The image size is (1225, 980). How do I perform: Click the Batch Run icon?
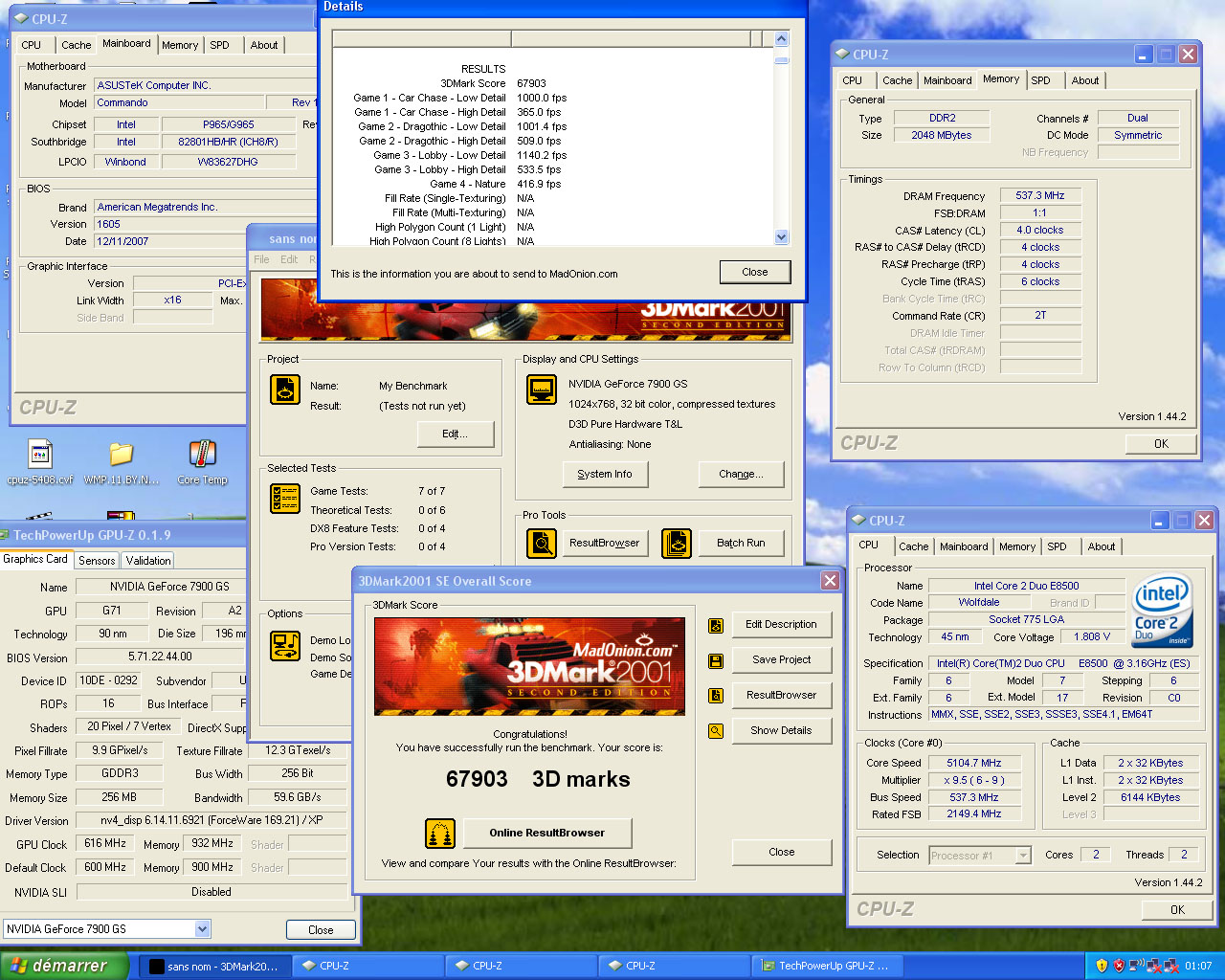tap(677, 544)
